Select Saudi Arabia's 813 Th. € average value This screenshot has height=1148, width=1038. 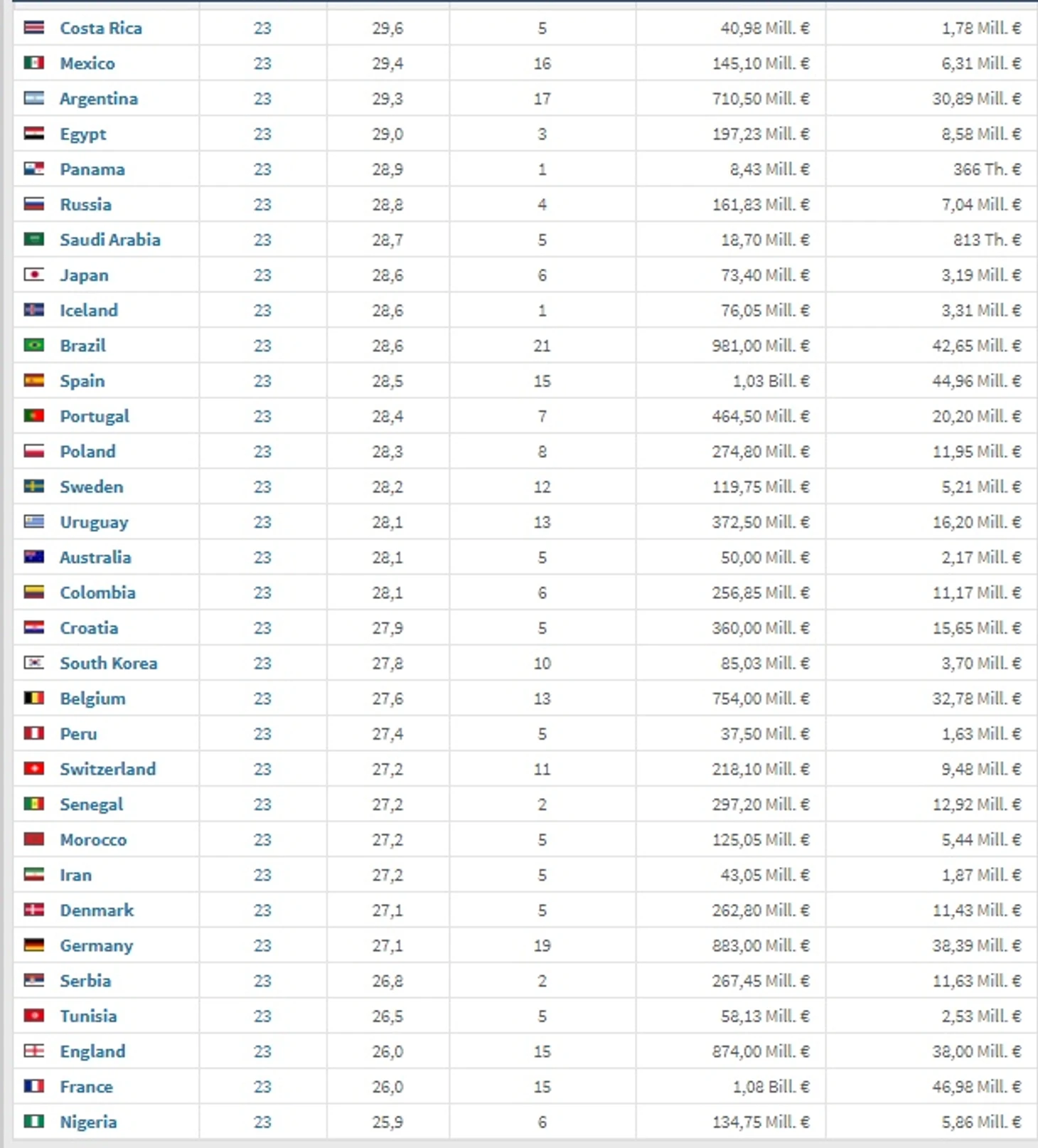[988, 240]
